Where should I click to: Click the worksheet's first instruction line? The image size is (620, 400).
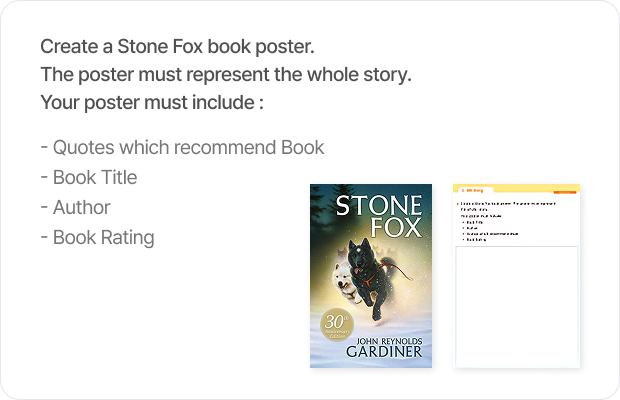pyautogui.click(x=510, y=203)
